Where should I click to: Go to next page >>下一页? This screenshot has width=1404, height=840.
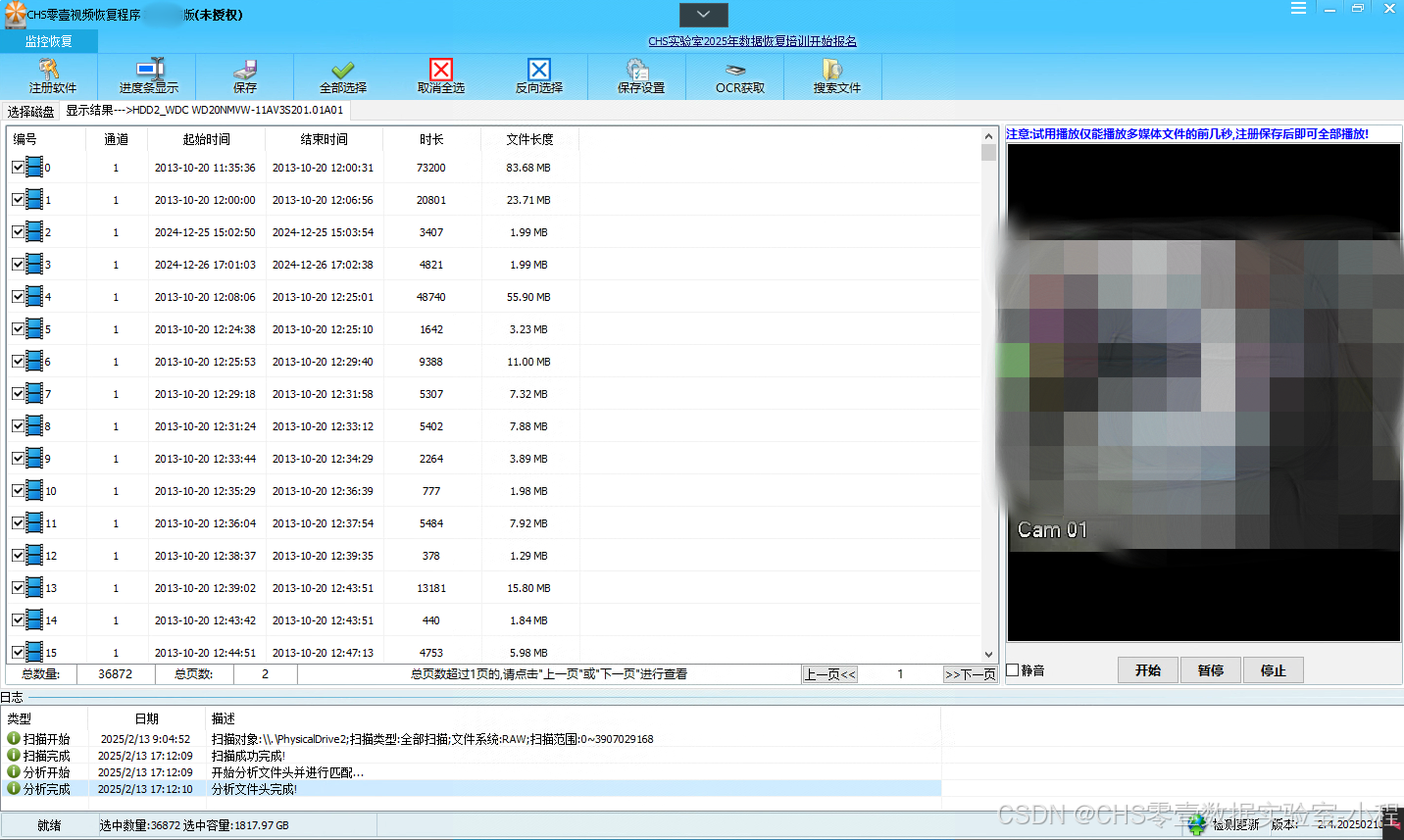pyautogui.click(x=970, y=674)
